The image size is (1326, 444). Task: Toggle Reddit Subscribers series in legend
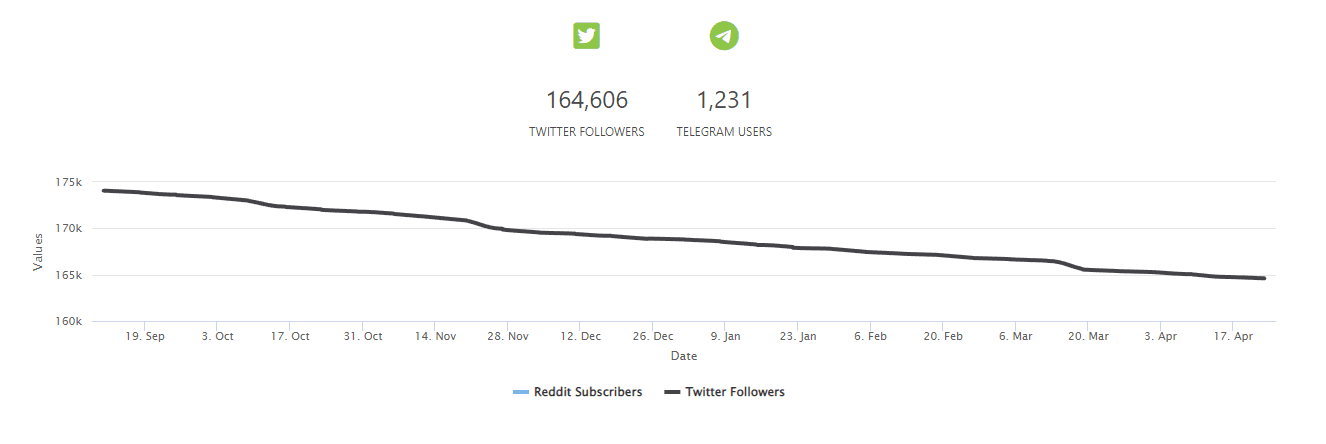pyautogui.click(x=588, y=392)
